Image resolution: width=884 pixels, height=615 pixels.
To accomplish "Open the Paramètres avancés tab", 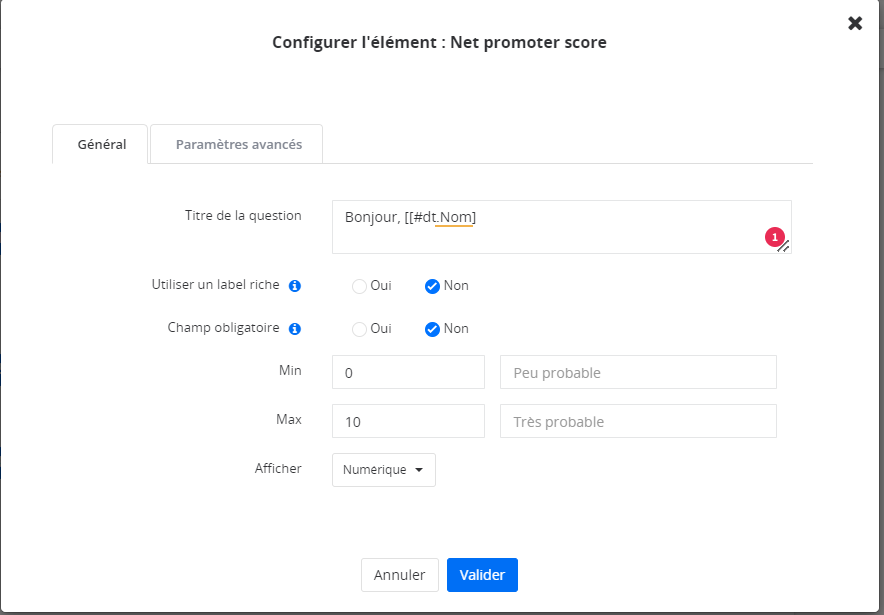I will tap(238, 144).
